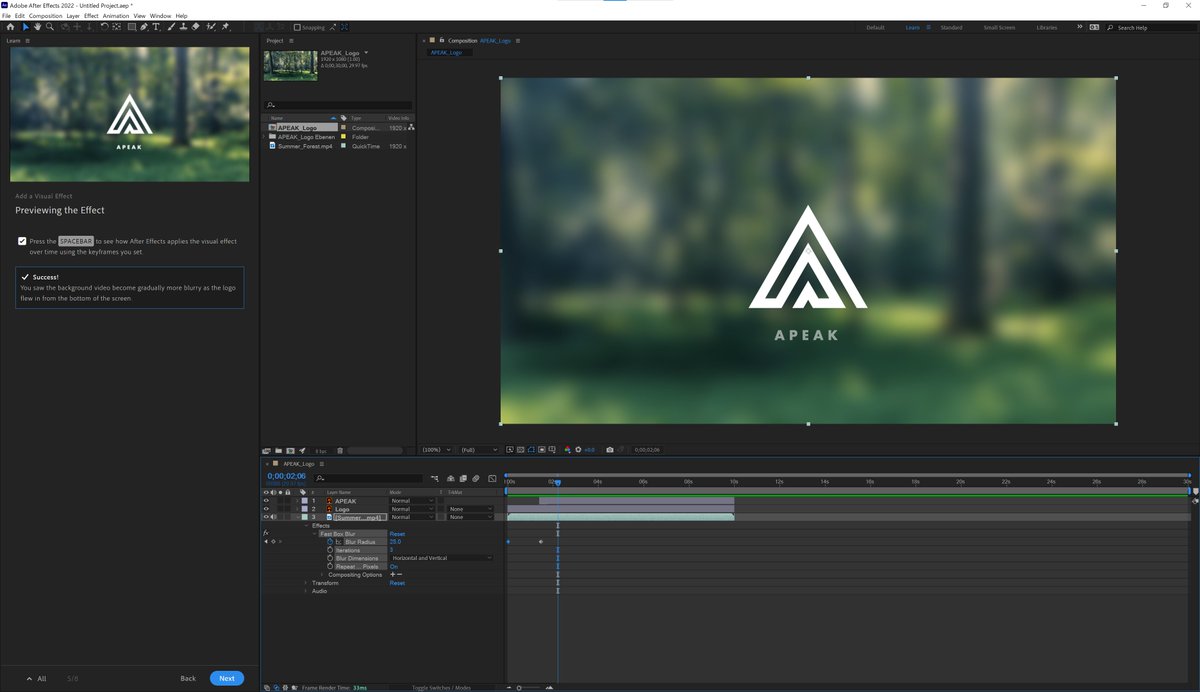Screen dimensions: 1200x692
Task: Mute audio of the Summer mp4 layer
Action: 273,517
